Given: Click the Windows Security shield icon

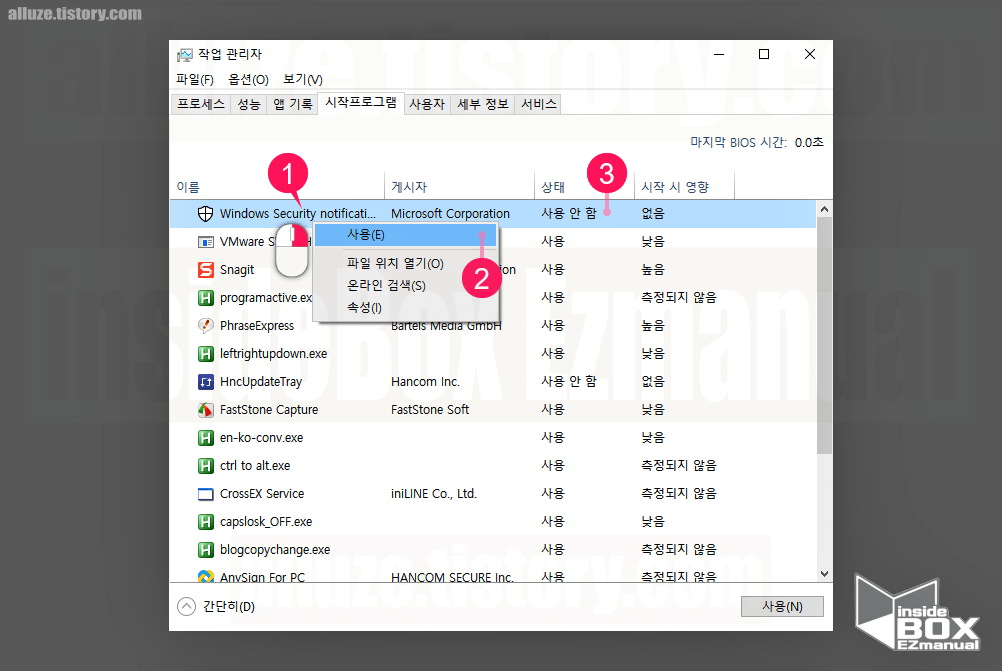Looking at the screenshot, I should click(205, 213).
